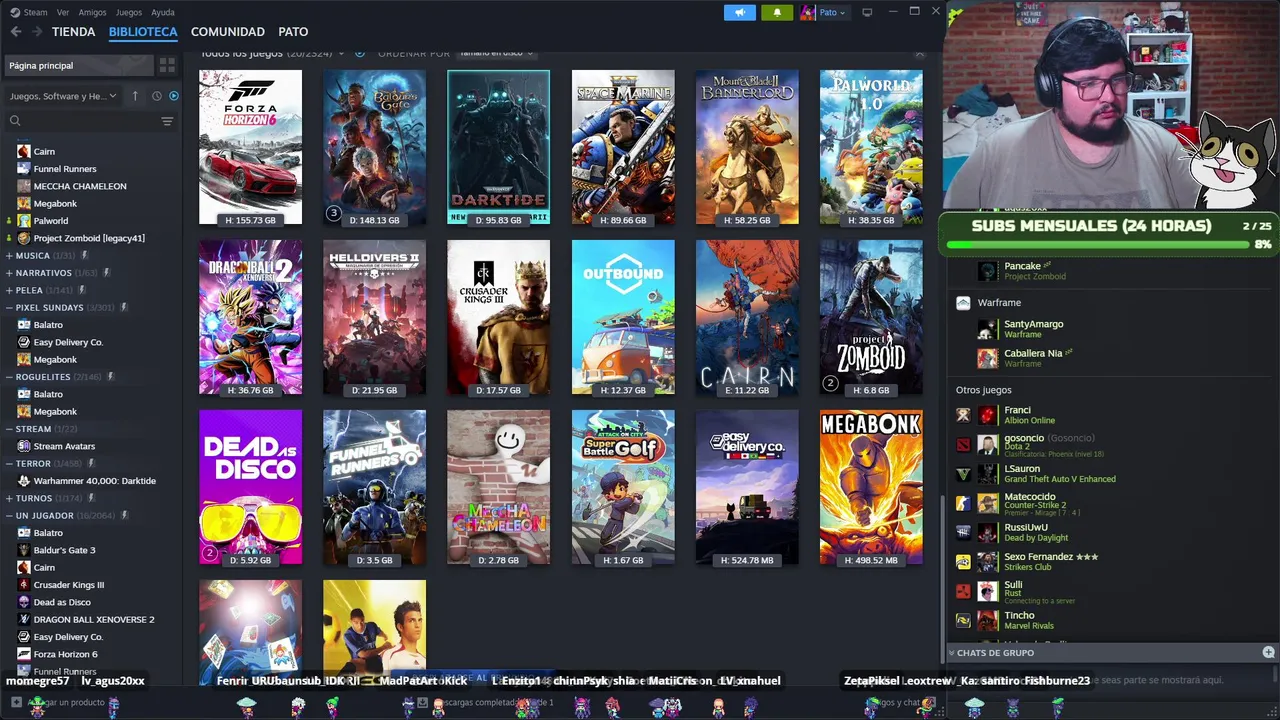Click the MECCHA CHAMELEON sidebar icon
Screen dimensions: 1280x720
[24, 186]
